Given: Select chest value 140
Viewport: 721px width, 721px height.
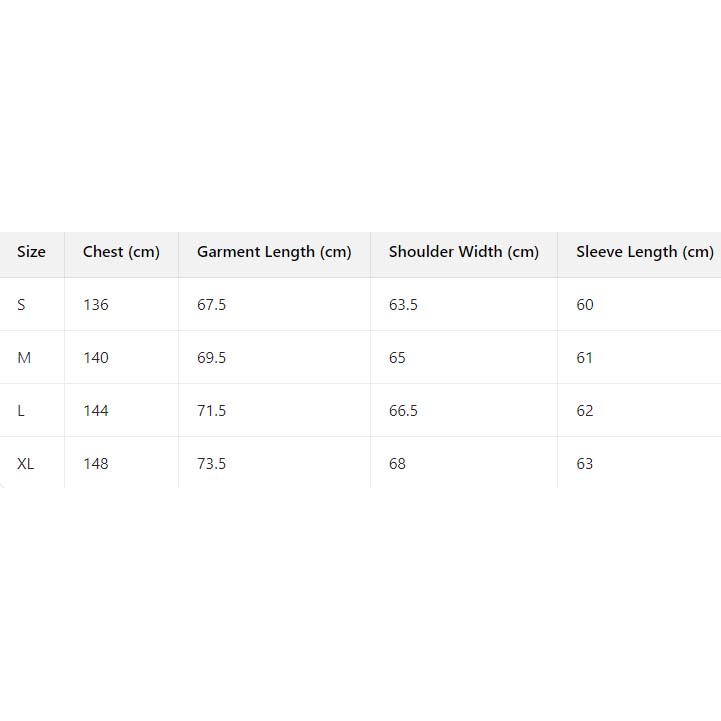Looking at the screenshot, I should coord(96,358).
